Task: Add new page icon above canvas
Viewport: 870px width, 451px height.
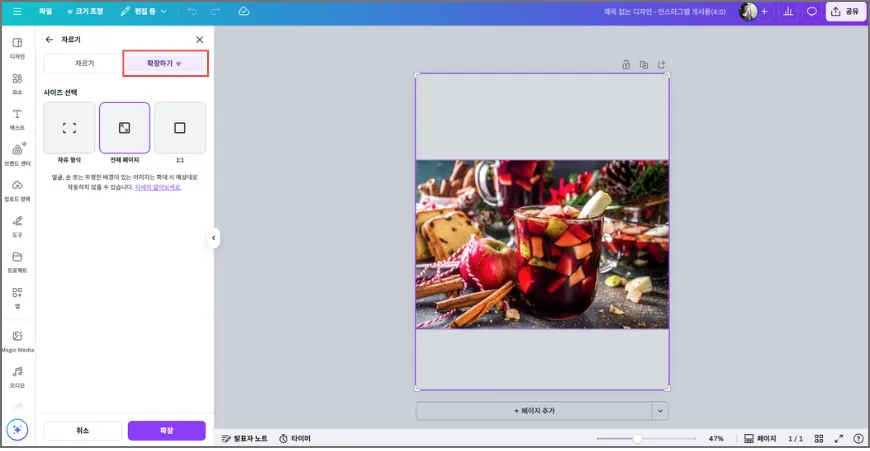Action: click(x=661, y=64)
